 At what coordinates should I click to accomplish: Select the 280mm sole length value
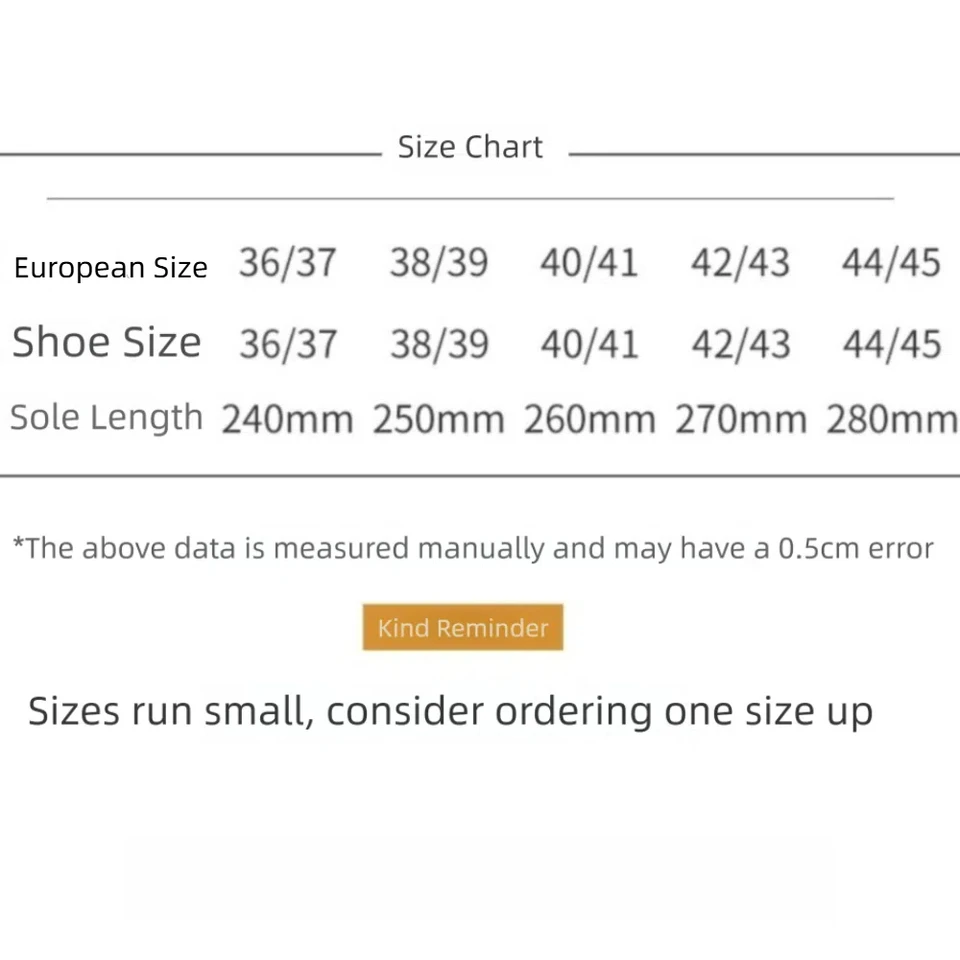(x=891, y=420)
